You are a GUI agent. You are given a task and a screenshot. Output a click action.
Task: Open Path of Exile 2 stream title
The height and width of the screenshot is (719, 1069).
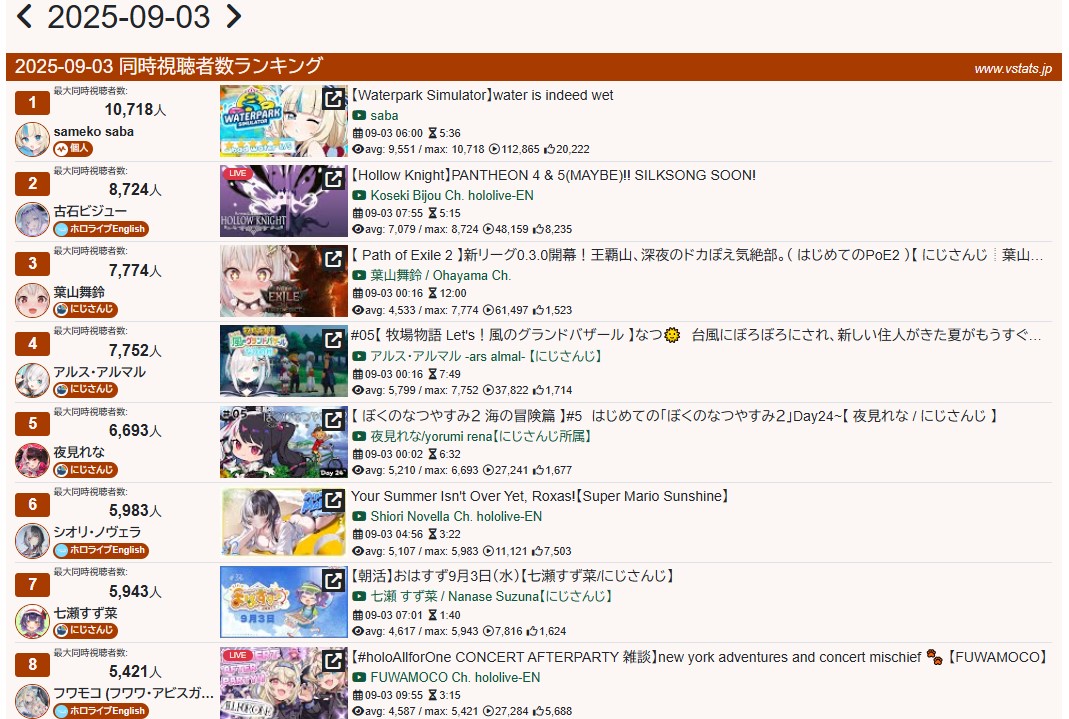point(697,256)
